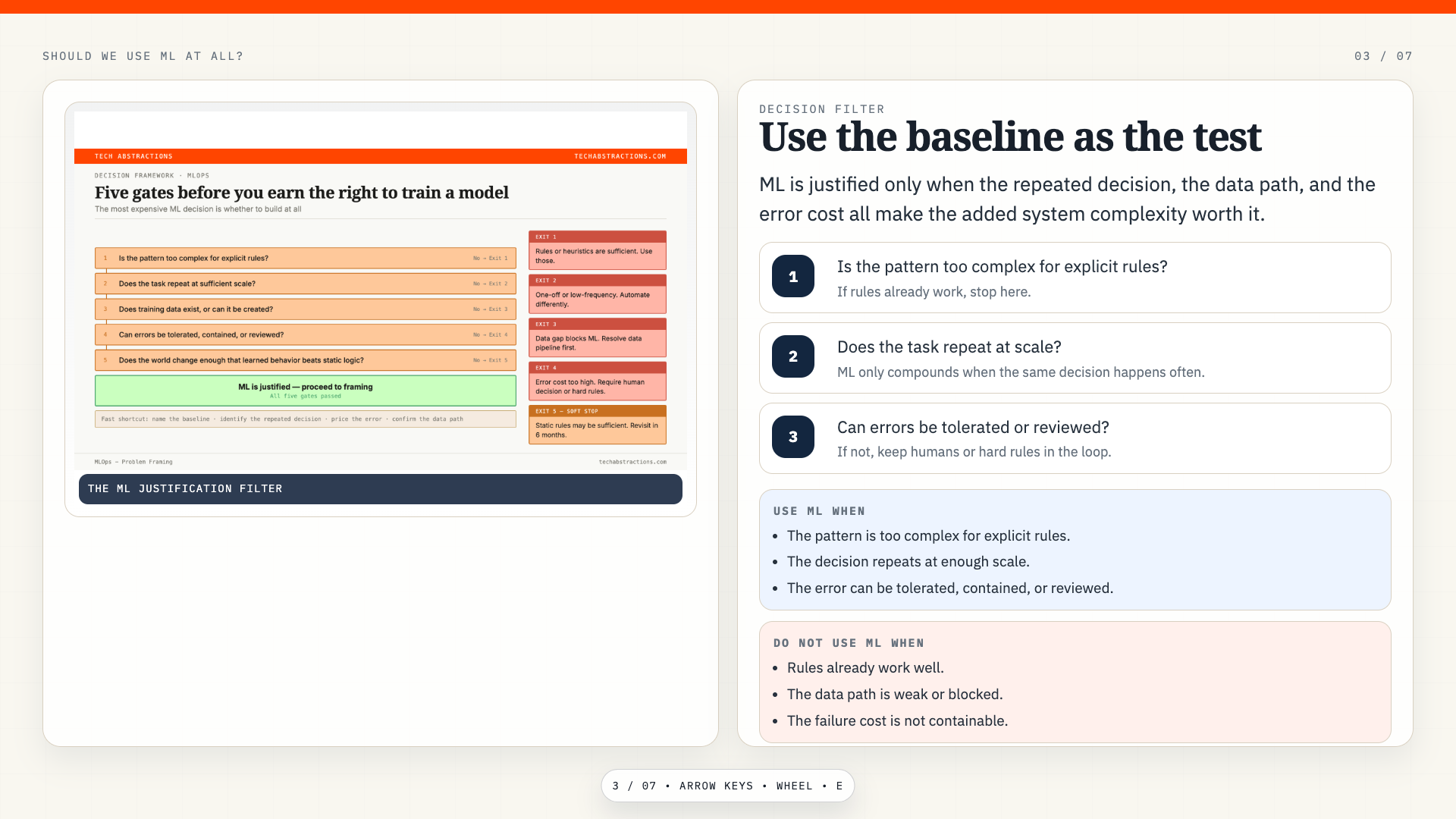The height and width of the screenshot is (819, 1456).
Task: Click the 'DECISION FILTER' label
Action: pyautogui.click(x=822, y=109)
